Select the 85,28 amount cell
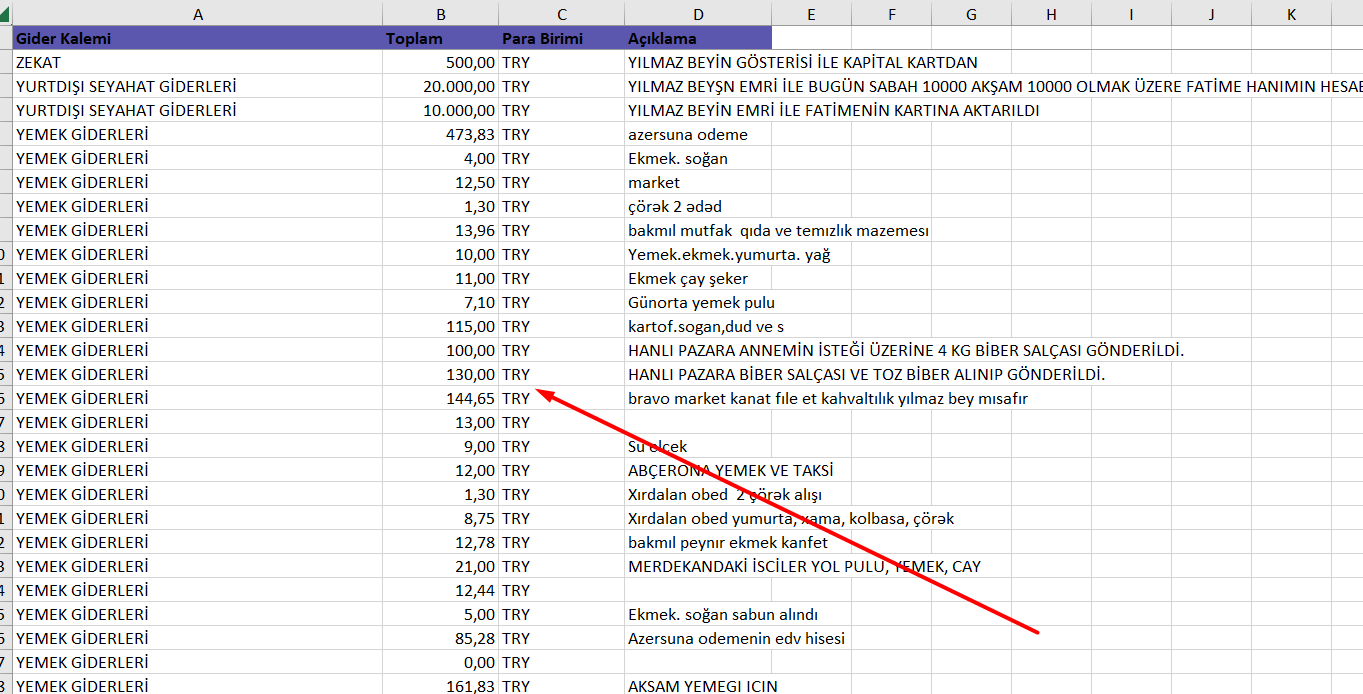Image resolution: width=1363 pixels, height=694 pixels. [x=440, y=638]
